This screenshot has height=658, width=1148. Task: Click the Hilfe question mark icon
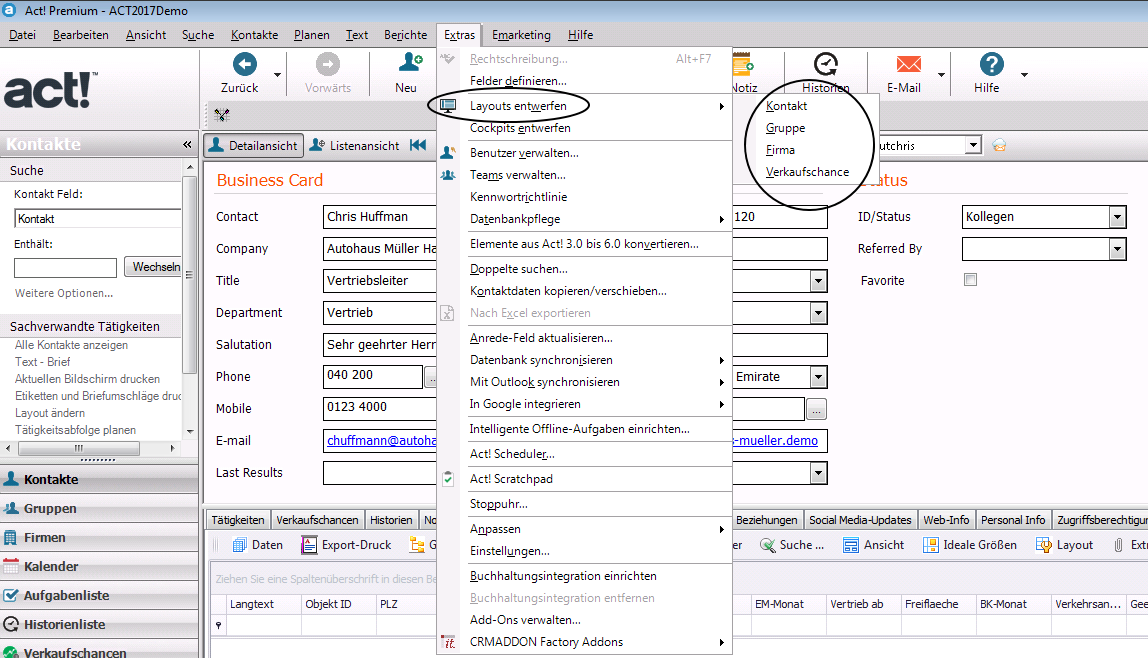pyautogui.click(x=991, y=64)
